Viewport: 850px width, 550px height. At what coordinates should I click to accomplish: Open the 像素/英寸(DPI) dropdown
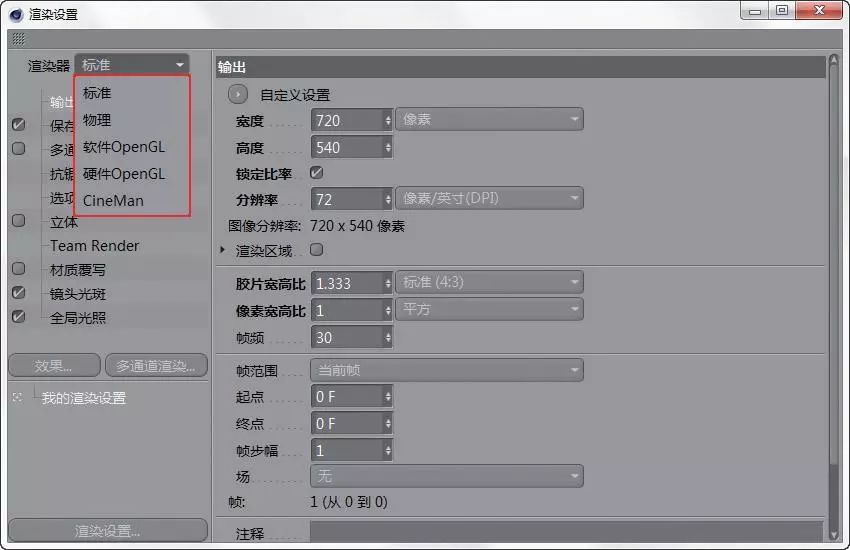point(490,198)
